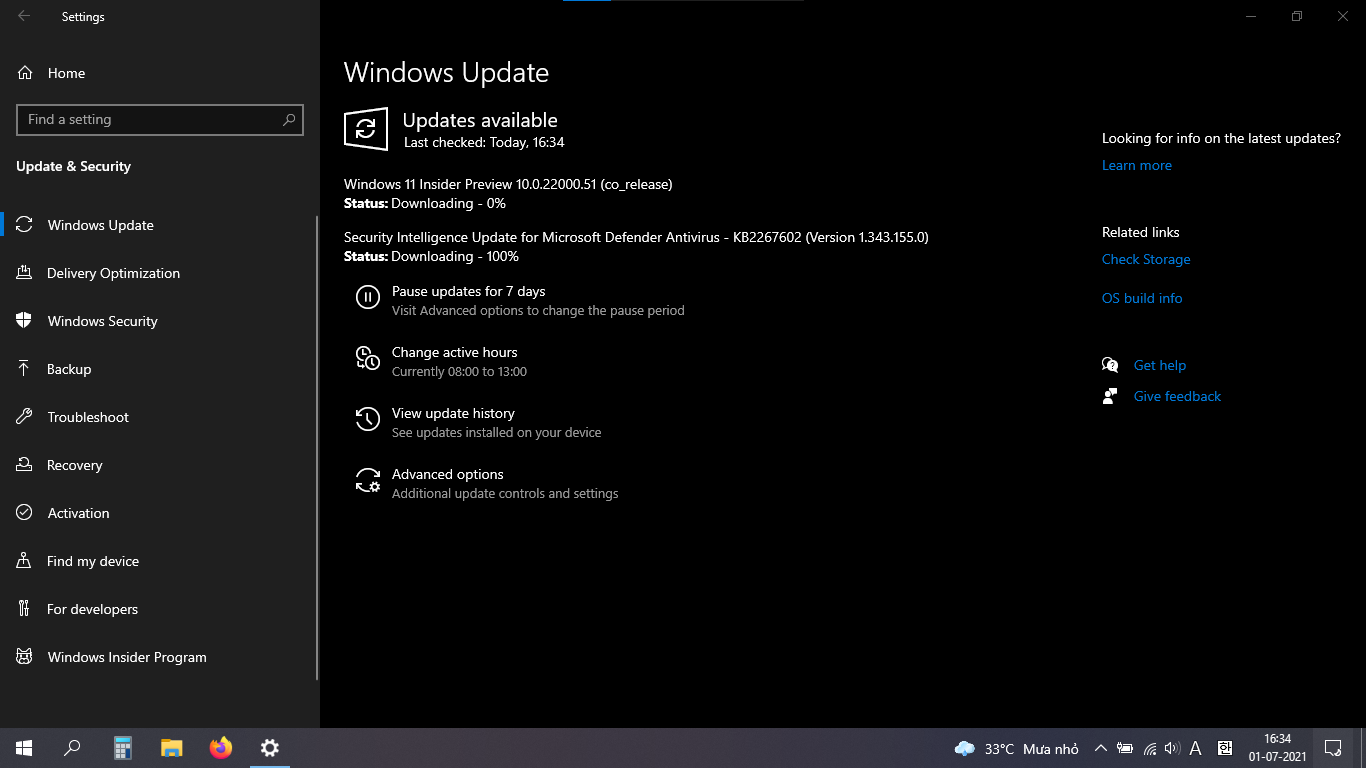The width and height of the screenshot is (1366, 768).
Task: Open the OS build info link
Action: [x=1142, y=298]
